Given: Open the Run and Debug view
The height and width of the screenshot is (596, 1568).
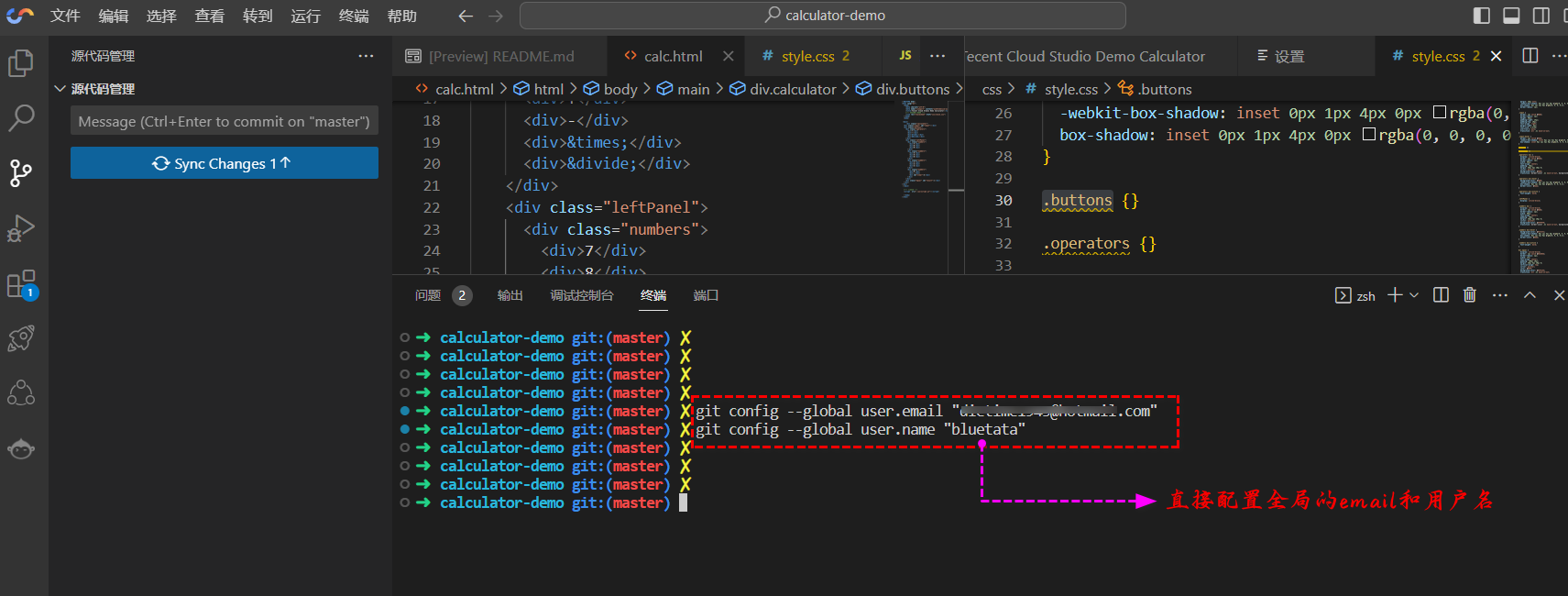Looking at the screenshot, I should [21, 227].
